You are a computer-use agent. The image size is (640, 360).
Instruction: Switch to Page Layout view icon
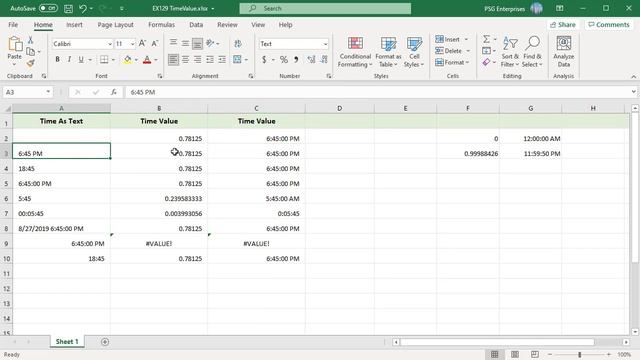click(515, 354)
